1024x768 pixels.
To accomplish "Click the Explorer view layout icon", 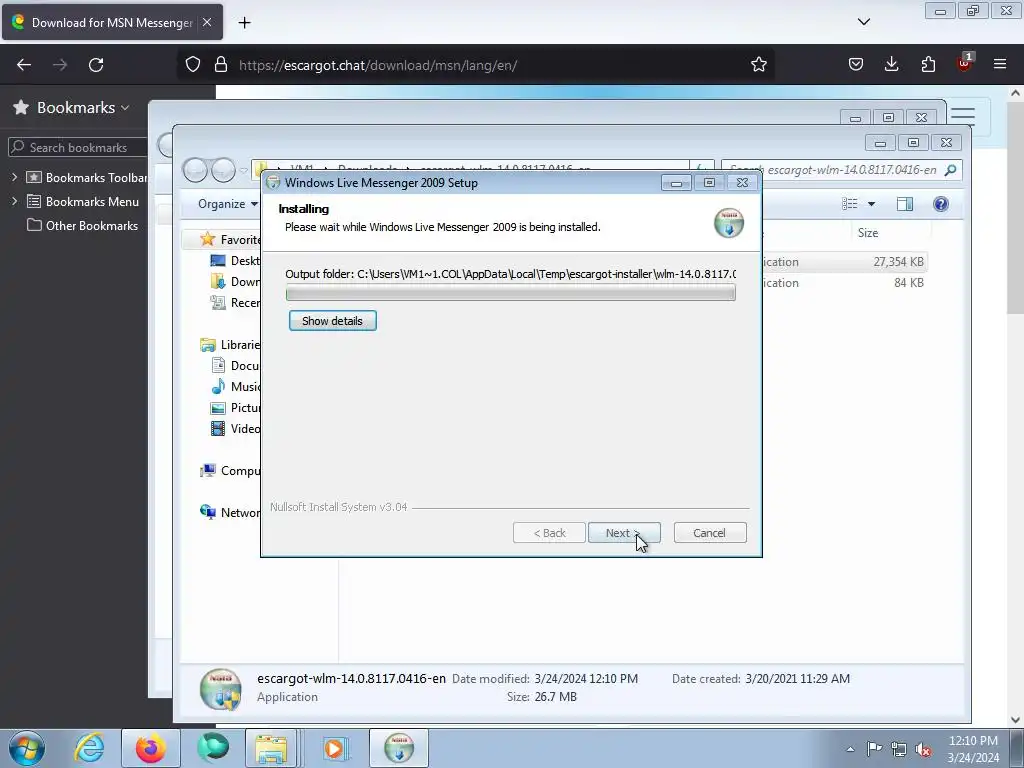I will pos(850,204).
